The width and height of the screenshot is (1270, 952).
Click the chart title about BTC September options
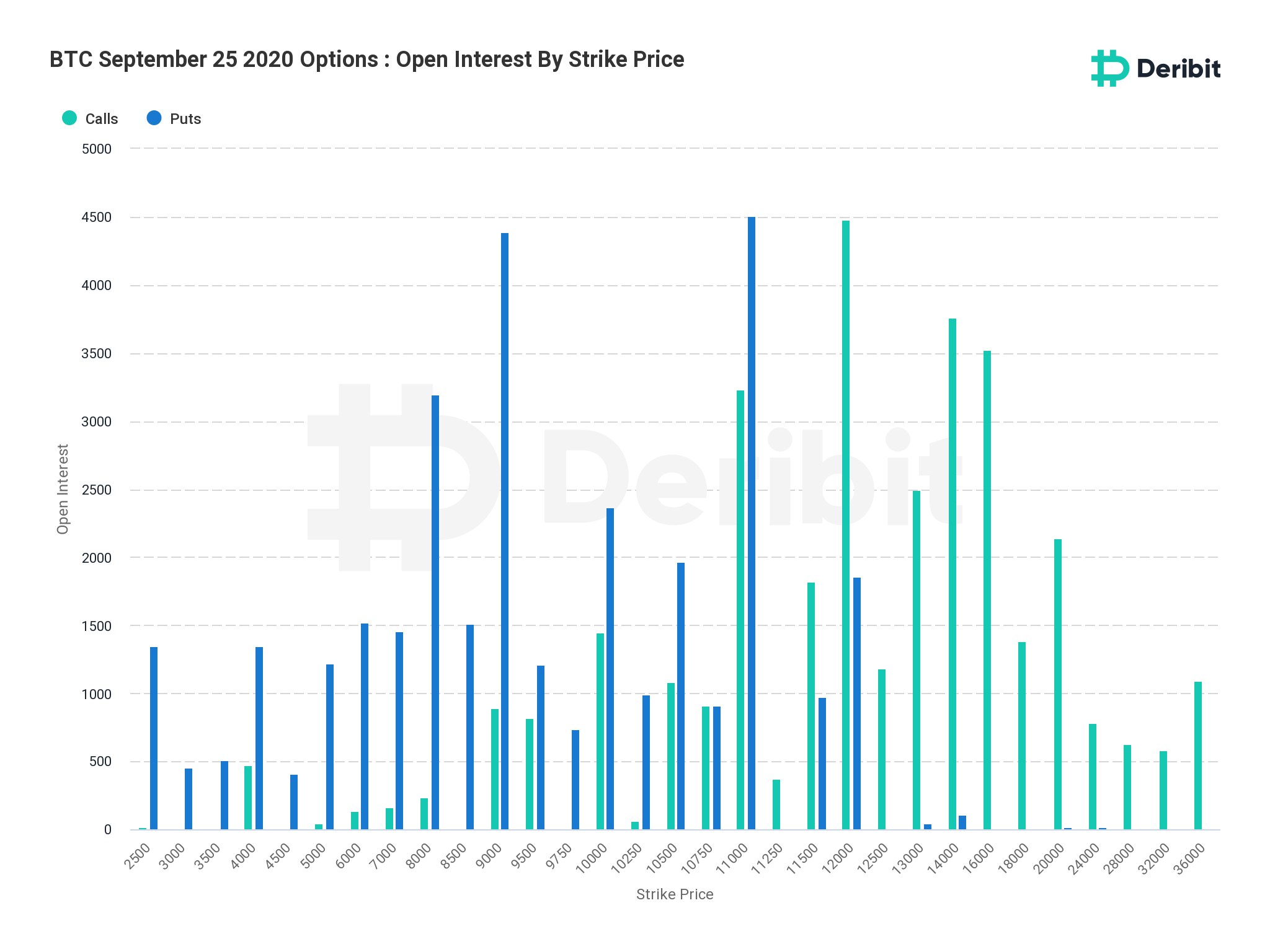(x=366, y=59)
